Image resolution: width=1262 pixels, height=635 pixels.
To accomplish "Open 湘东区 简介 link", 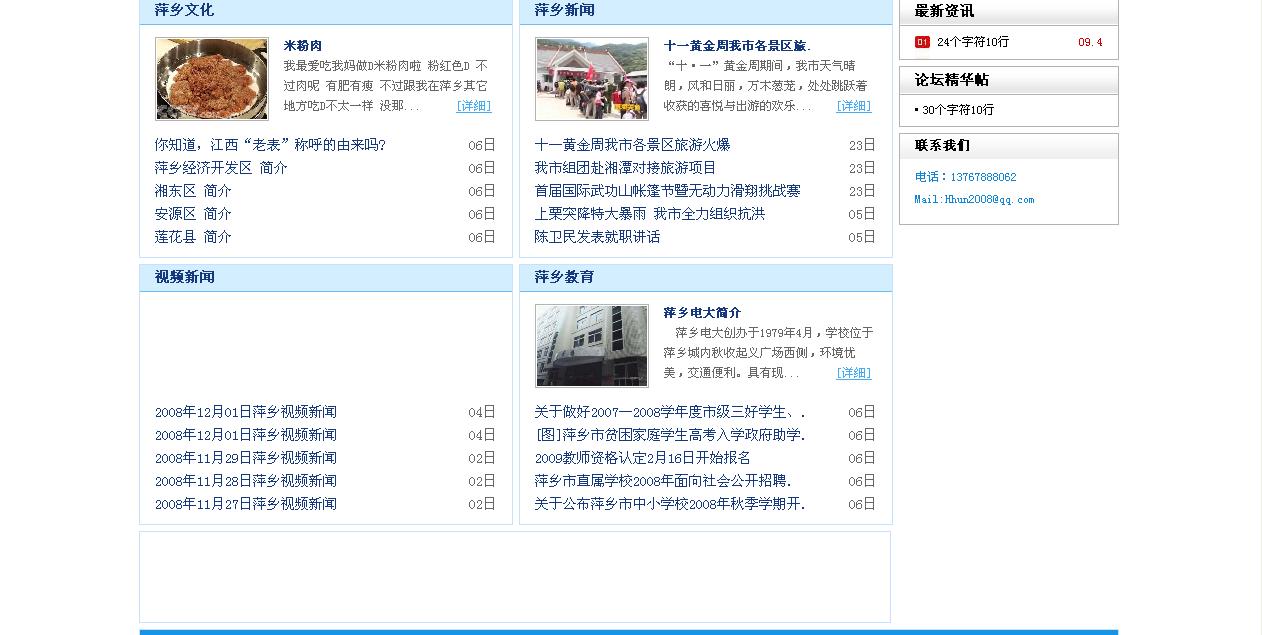I will click(193, 191).
